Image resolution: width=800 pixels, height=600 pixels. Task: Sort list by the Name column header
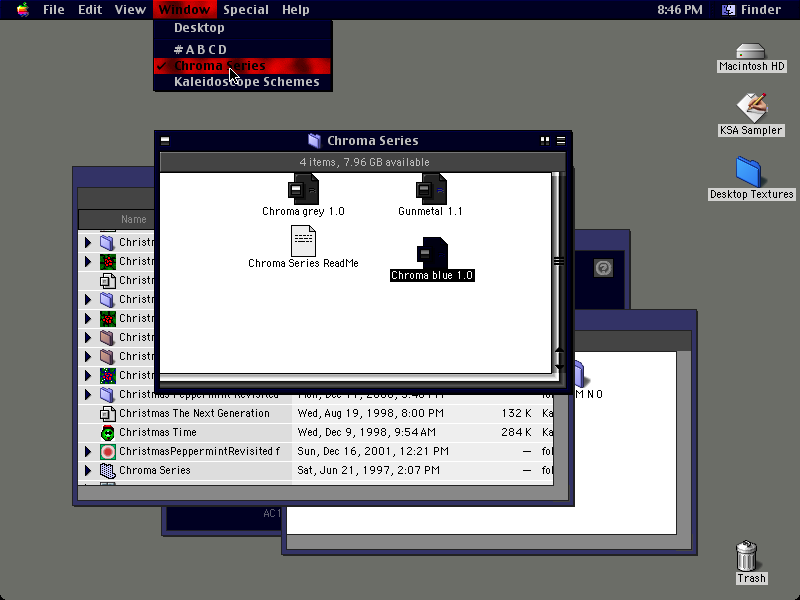(134, 219)
